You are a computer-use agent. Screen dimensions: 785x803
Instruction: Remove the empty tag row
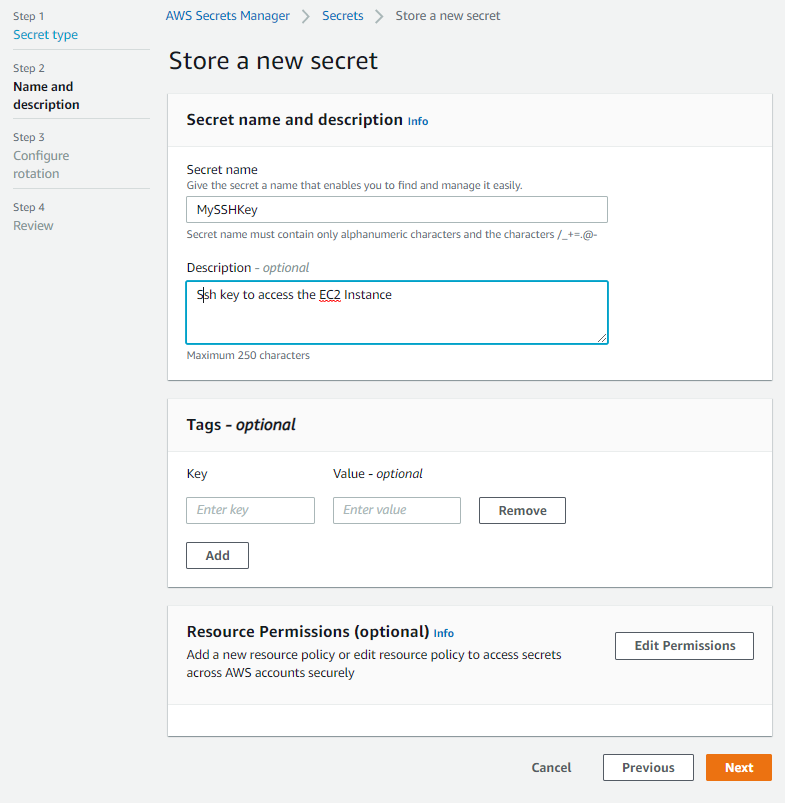pos(522,510)
